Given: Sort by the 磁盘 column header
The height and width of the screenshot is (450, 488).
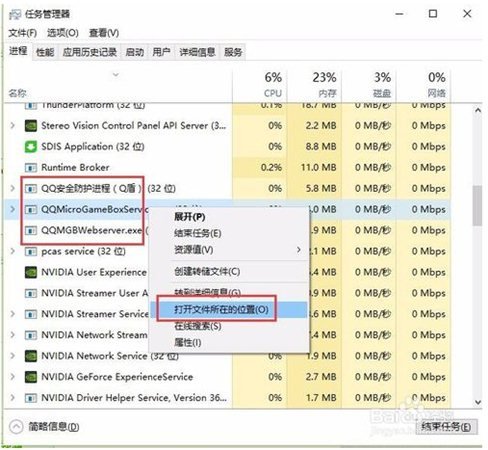Looking at the screenshot, I should [368, 85].
